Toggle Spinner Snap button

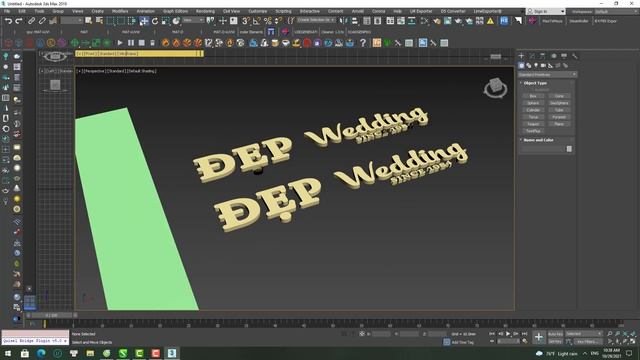278,21
